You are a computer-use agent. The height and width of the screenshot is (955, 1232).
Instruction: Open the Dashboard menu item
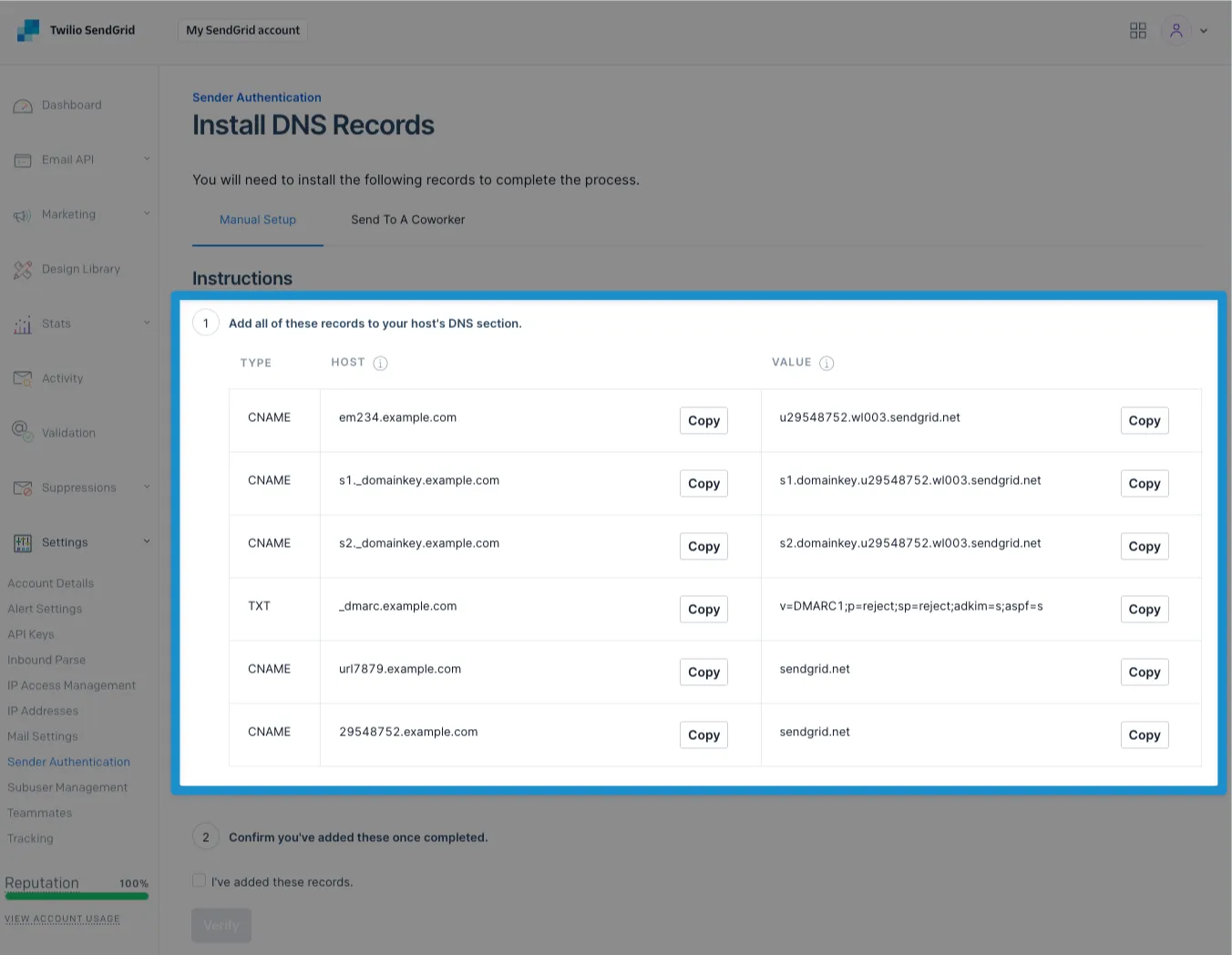(72, 106)
